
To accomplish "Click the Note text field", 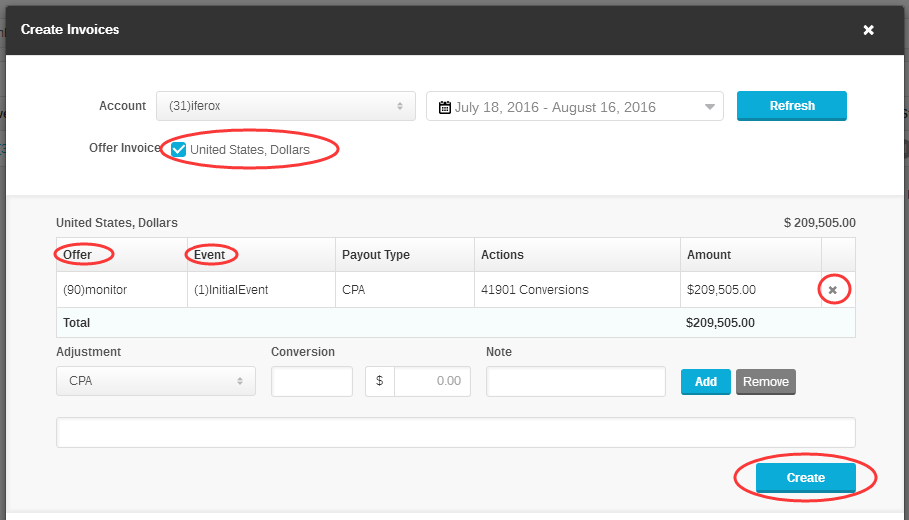I will tap(576, 381).
